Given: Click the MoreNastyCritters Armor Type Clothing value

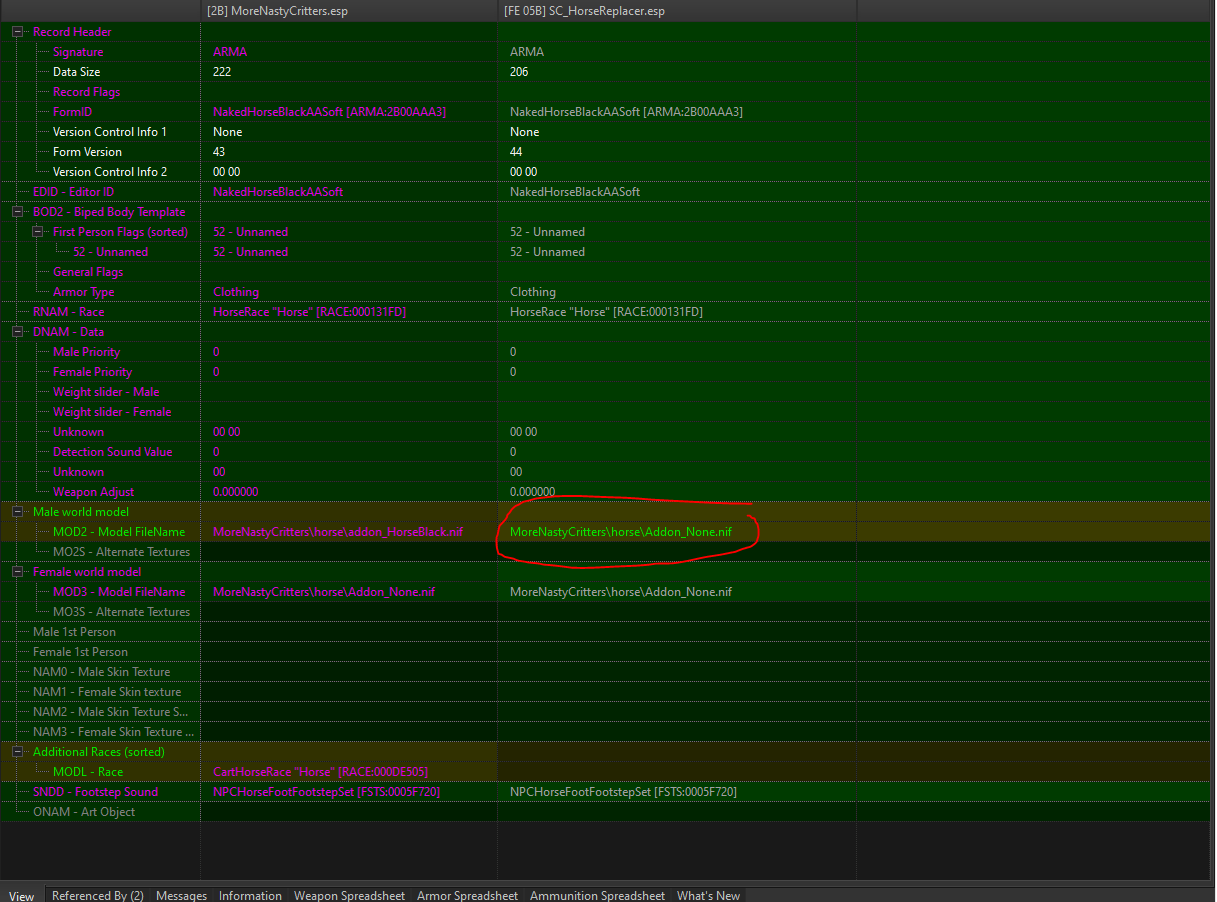Looking at the screenshot, I should tap(236, 292).
